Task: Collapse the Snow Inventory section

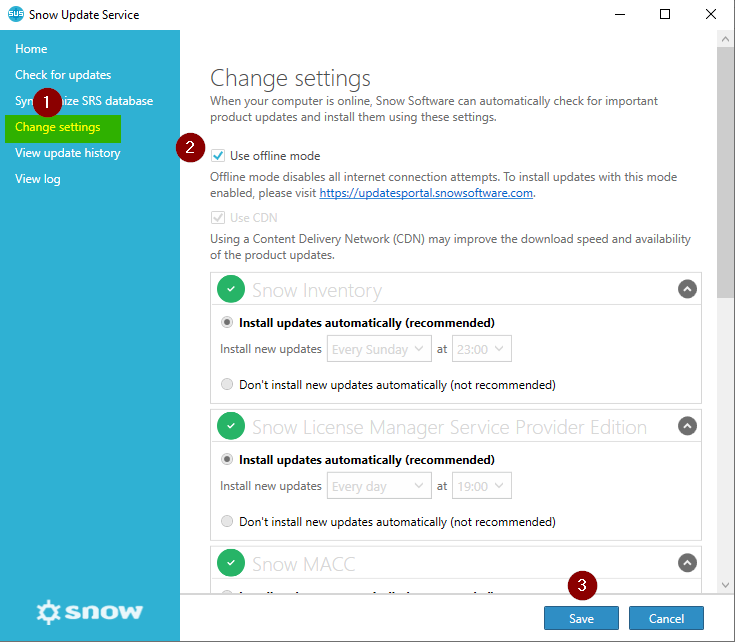Action: tap(687, 289)
